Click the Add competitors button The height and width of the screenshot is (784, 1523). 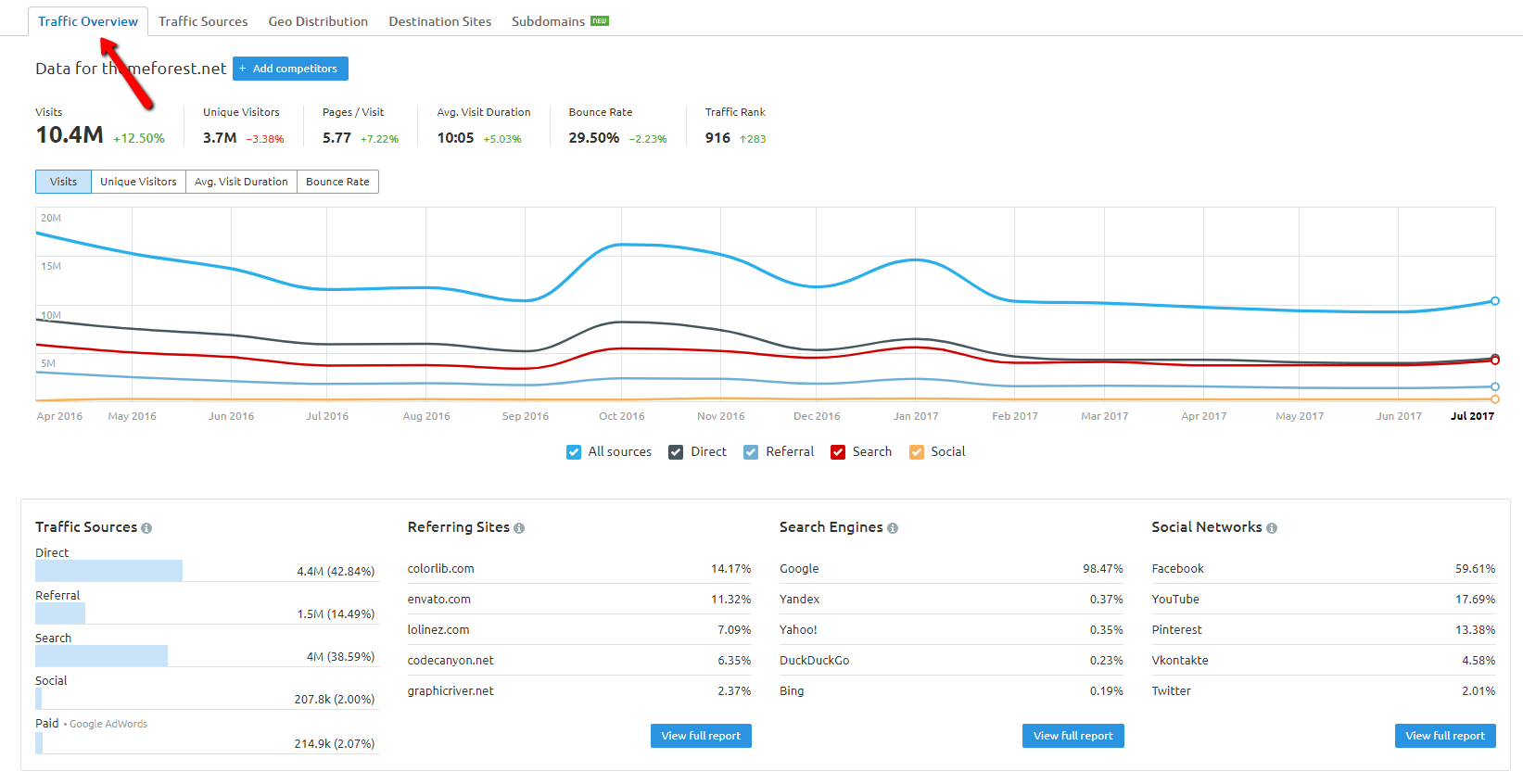(290, 69)
